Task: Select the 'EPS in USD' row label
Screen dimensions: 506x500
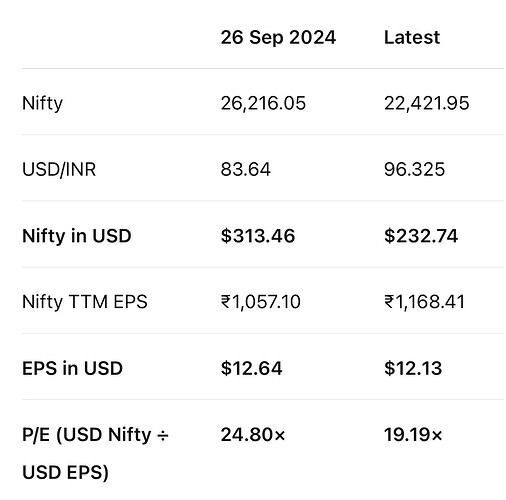Action: (72, 368)
